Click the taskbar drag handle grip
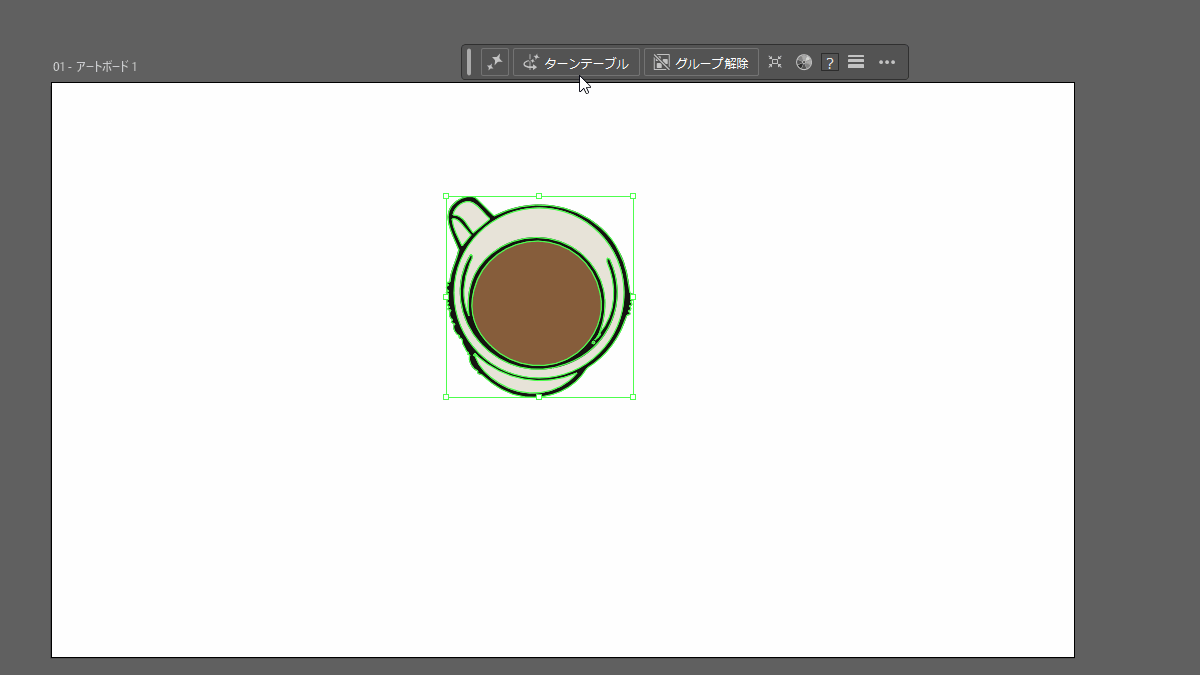 coord(469,62)
